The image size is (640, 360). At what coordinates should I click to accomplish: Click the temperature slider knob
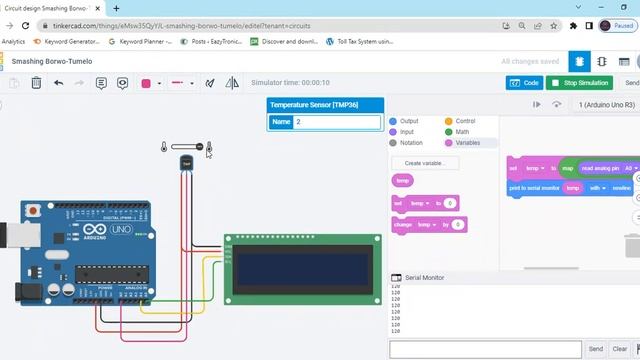click(200, 147)
